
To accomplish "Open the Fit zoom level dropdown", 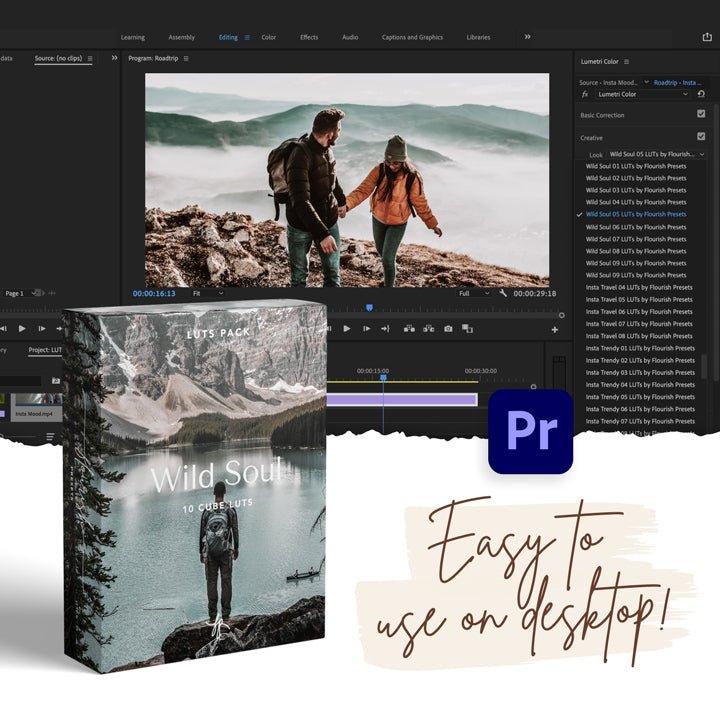I will tap(207, 294).
